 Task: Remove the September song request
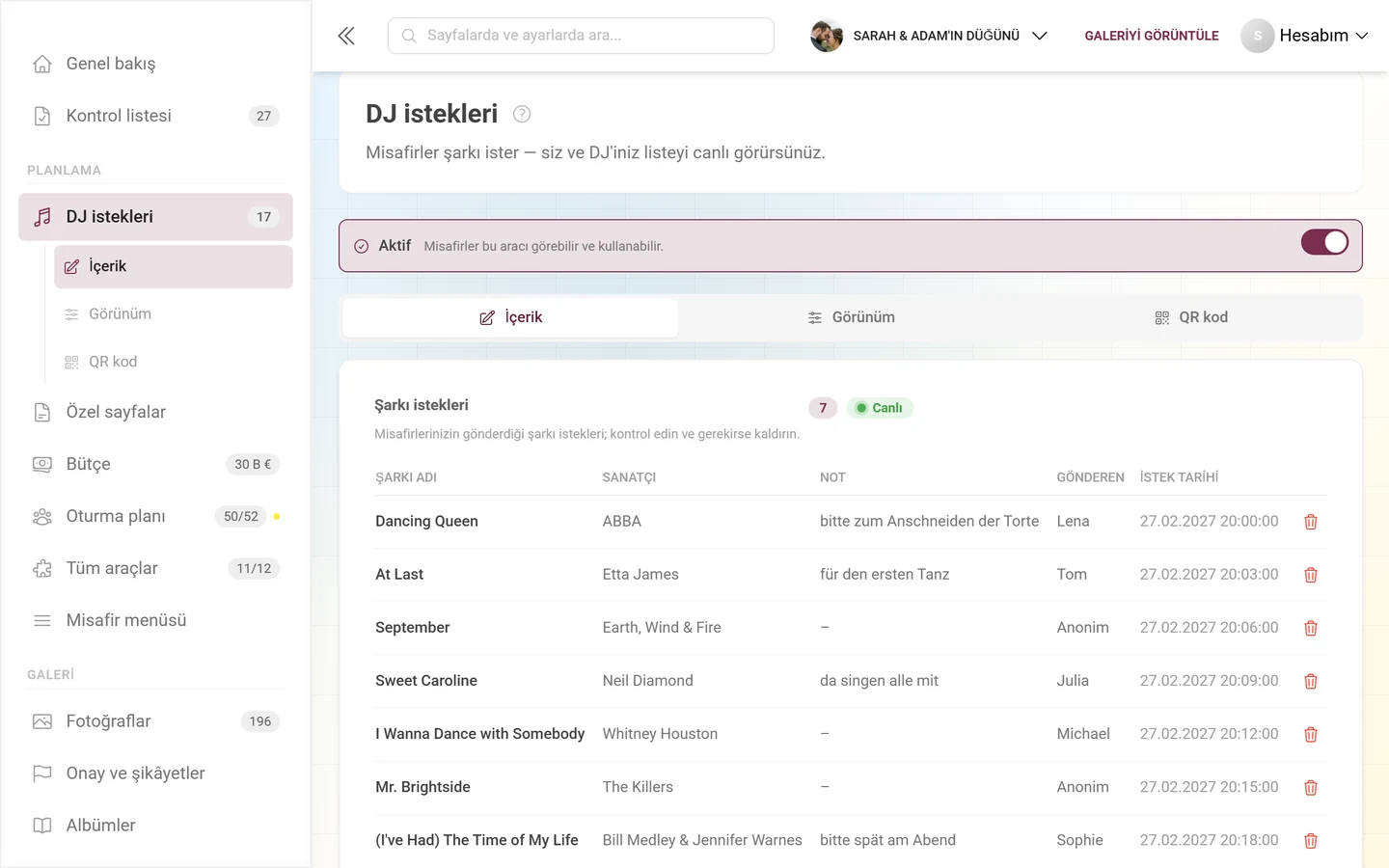1311,628
